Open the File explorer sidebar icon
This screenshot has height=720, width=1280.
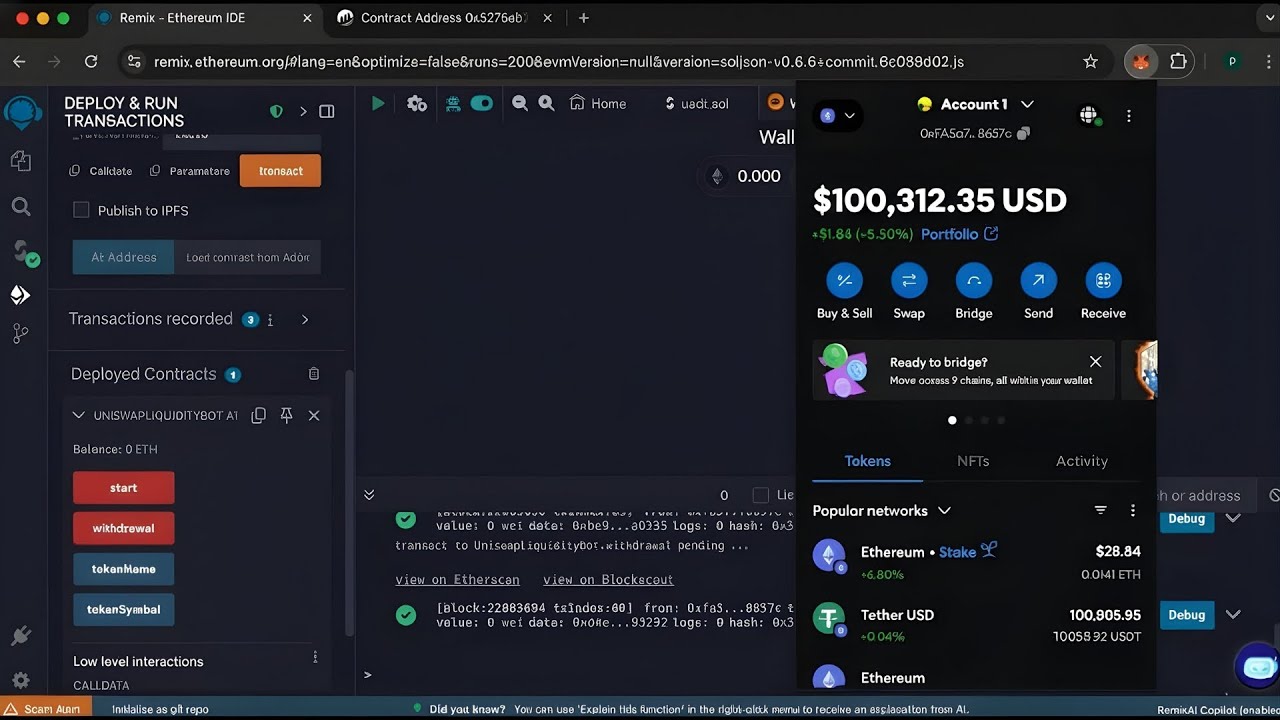[20, 160]
